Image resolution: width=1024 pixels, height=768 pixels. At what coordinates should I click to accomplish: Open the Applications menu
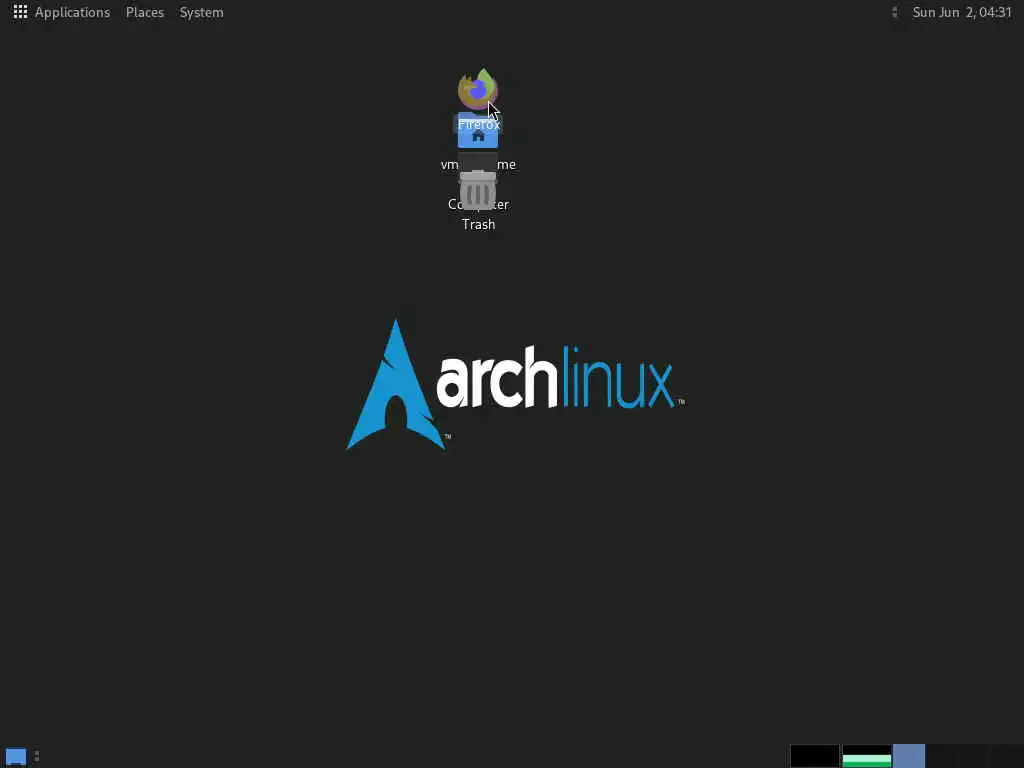pos(62,12)
